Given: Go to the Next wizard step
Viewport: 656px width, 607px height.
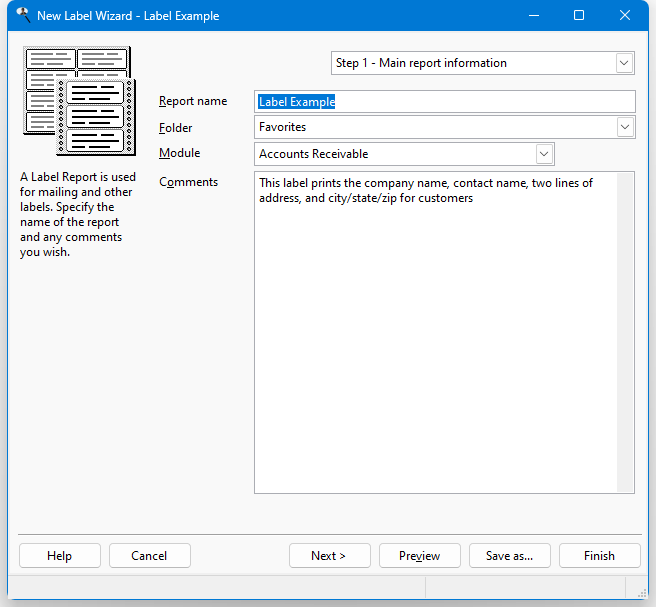Looking at the screenshot, I should tap(329, 556).
